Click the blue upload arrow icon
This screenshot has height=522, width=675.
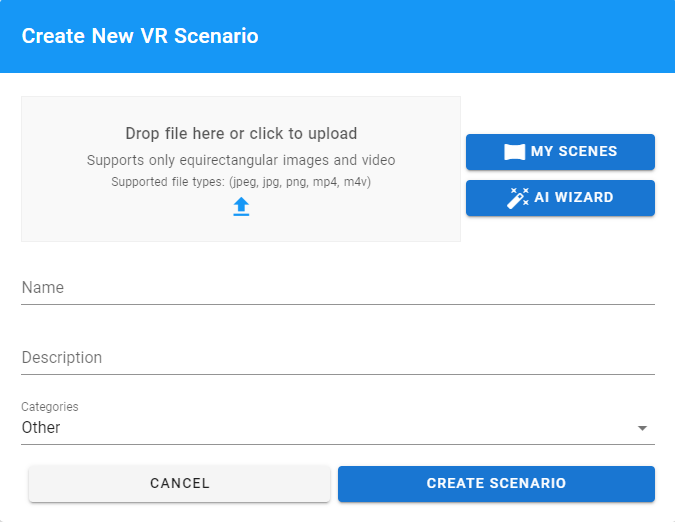[x=241, y=207]
